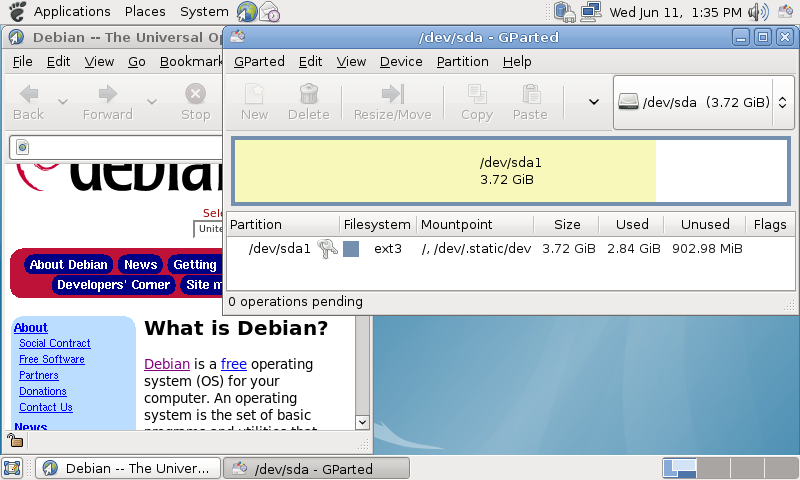Click the hard disk icon in the device selector
Screen dimensions: 800x480
628,102
